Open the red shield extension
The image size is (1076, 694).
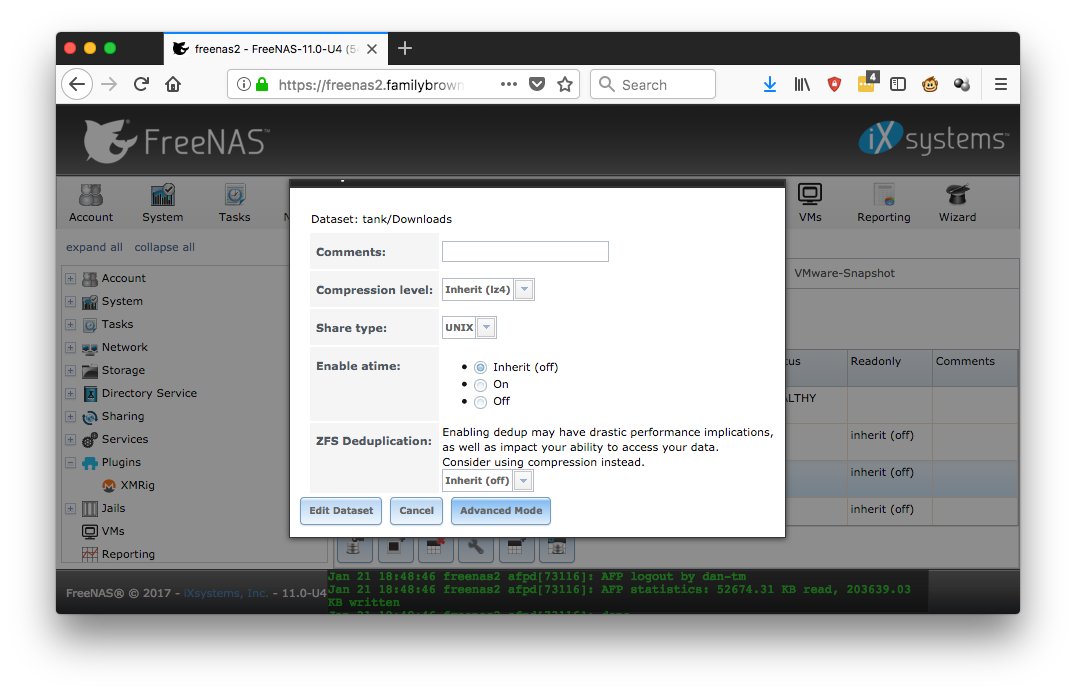point(834,84)
